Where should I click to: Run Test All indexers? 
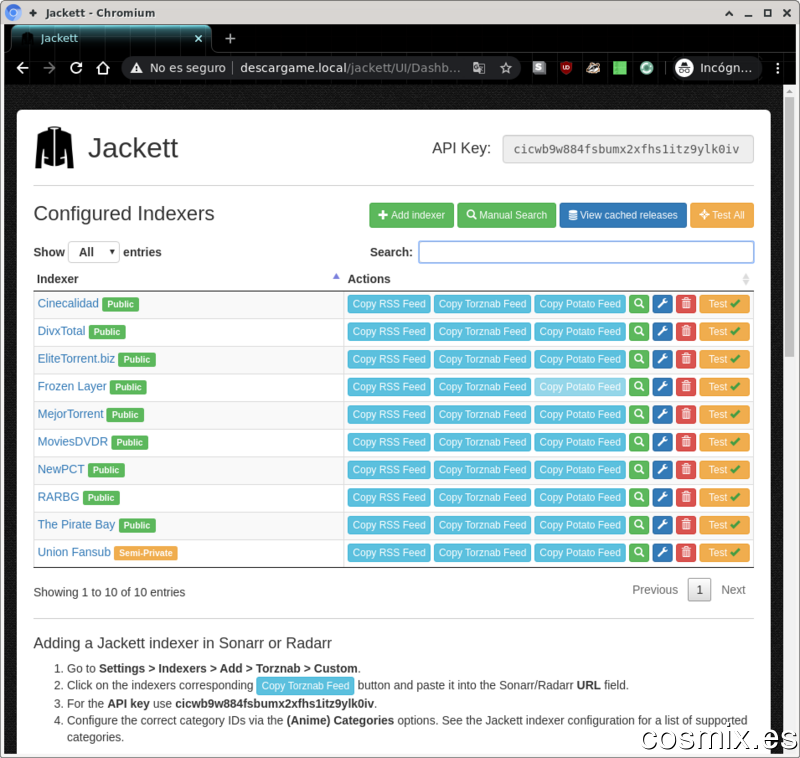(x=722, y=215)
